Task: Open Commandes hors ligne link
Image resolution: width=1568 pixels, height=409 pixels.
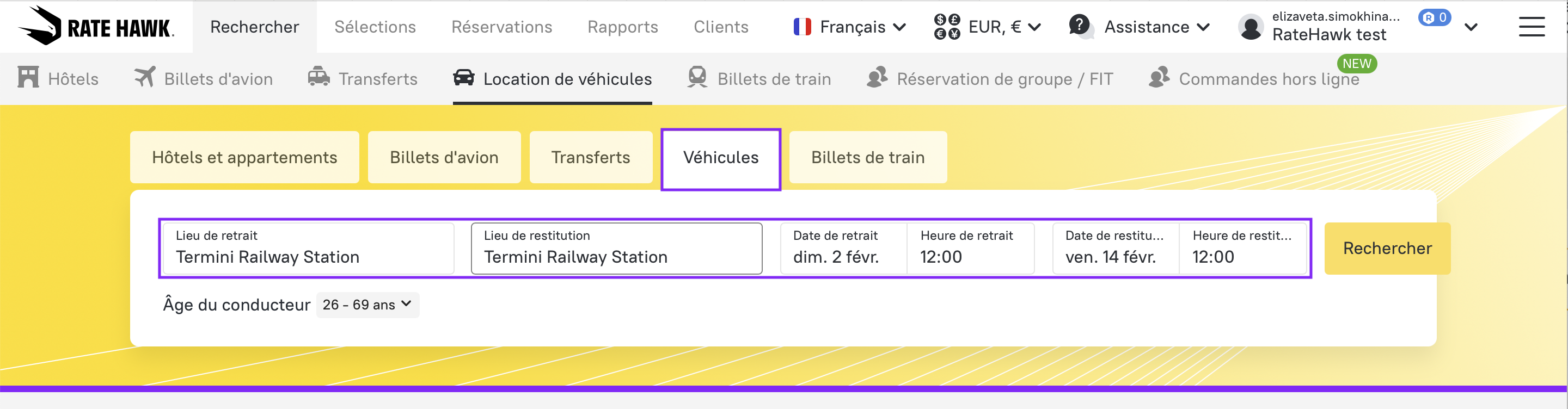Action: (x=1269, y=79)
